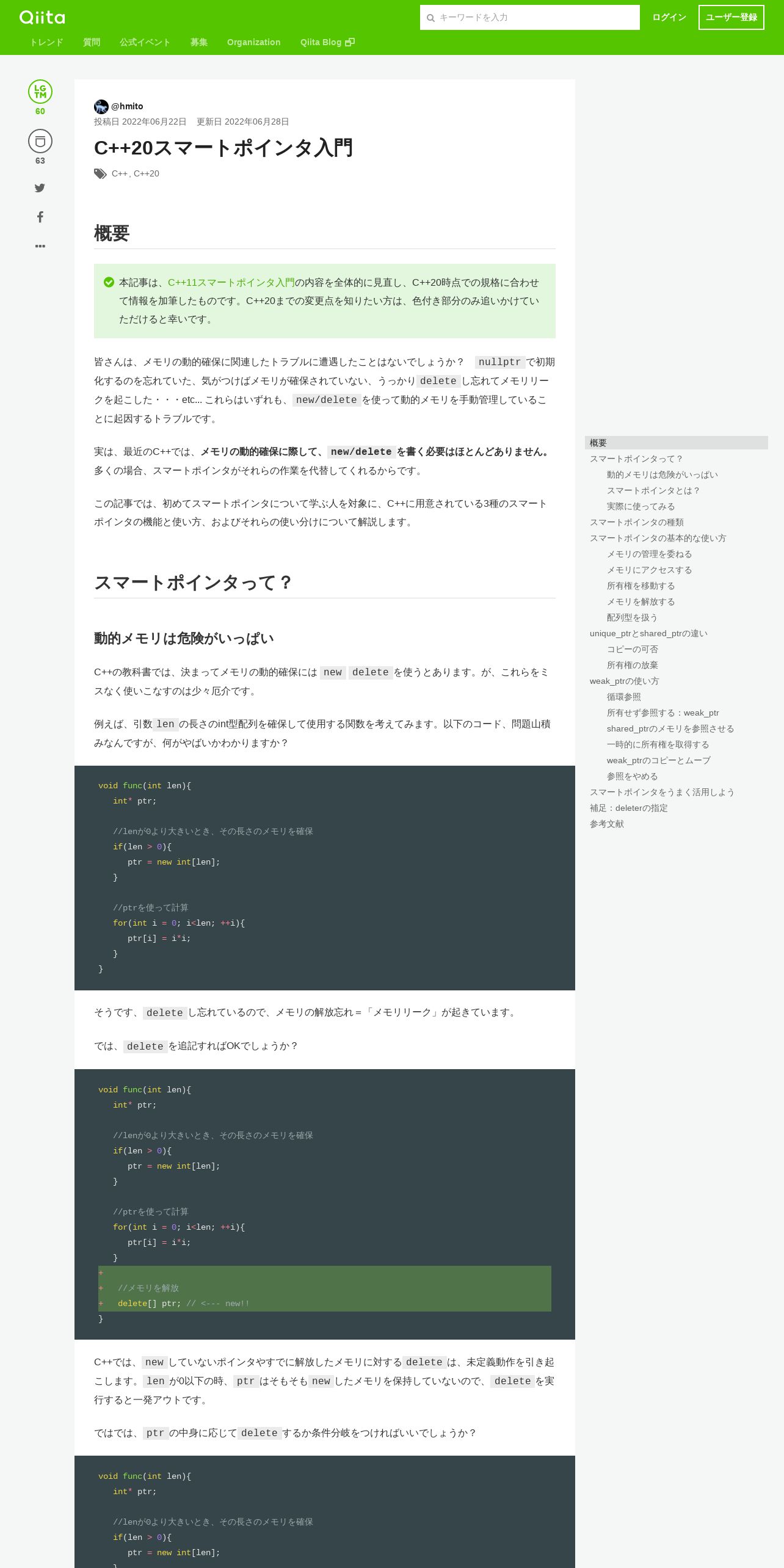Click the Qiita logo
The image size is (784, 1568).
point(42,17)
